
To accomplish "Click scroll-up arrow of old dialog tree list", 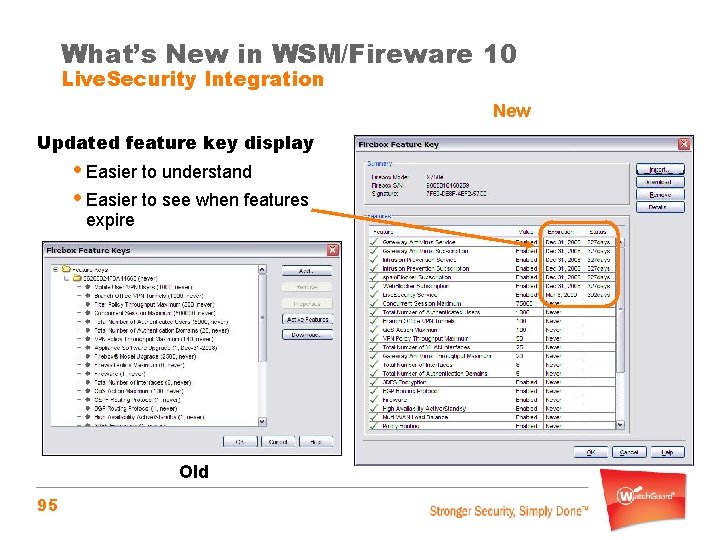I will (x=262, y=270).
